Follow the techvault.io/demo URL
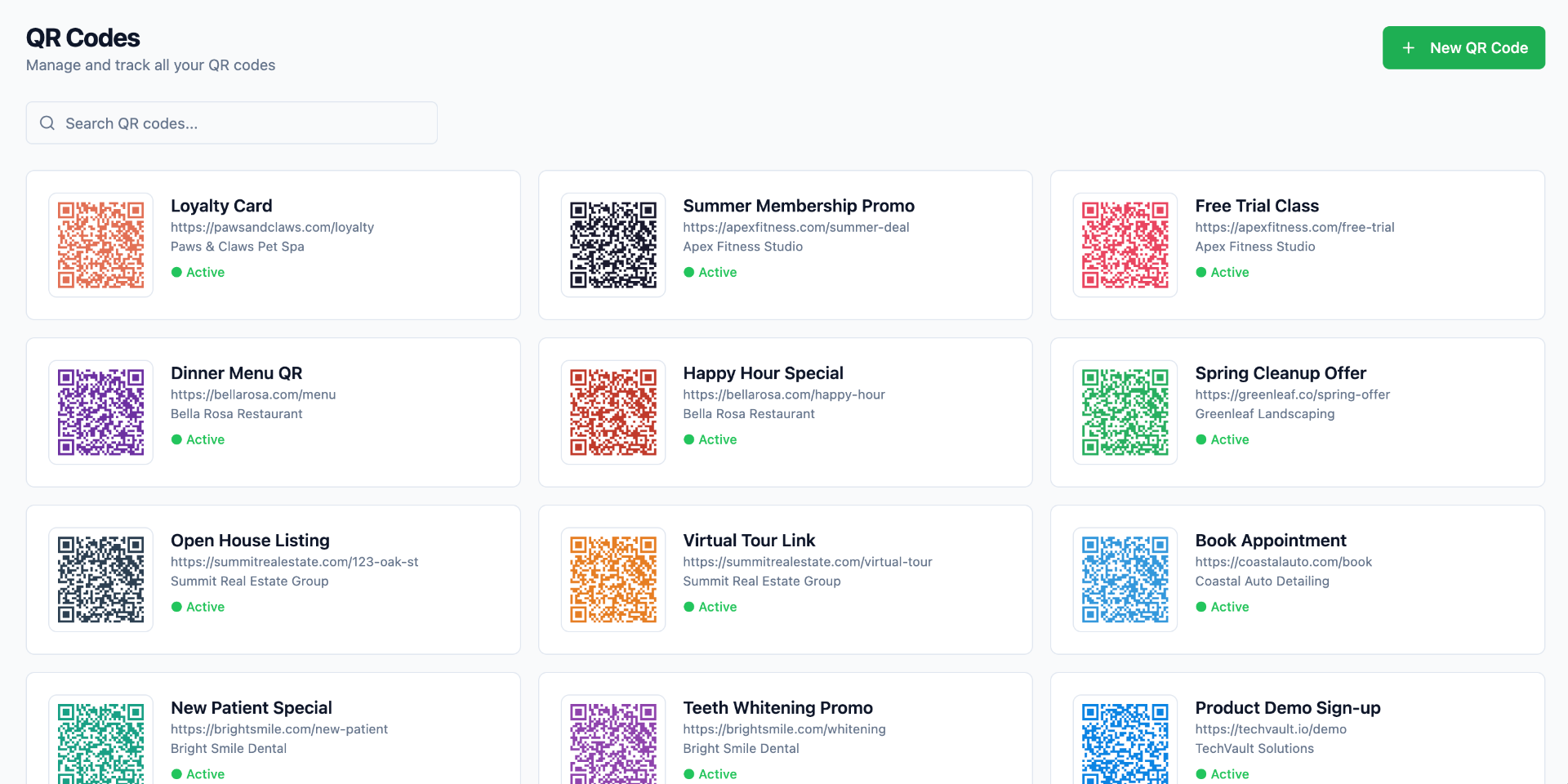 click(x=1271, y=729)
